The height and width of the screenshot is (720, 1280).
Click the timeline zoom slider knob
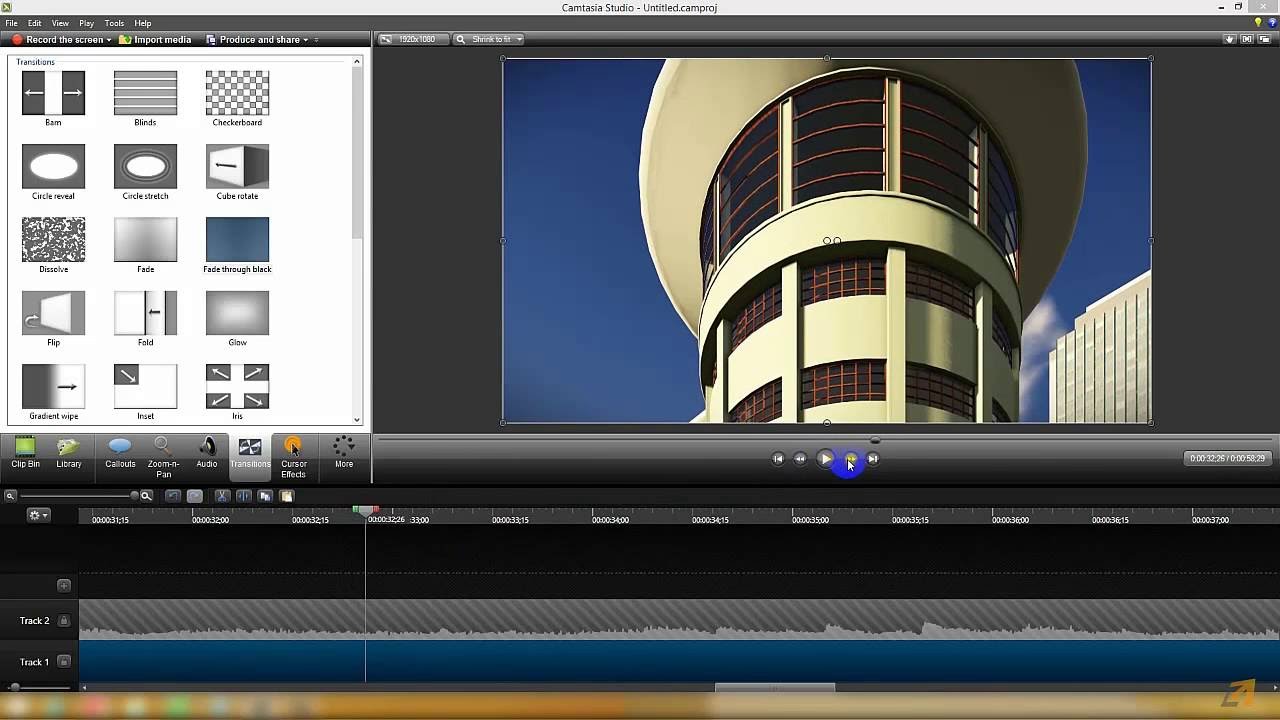pyautogui.click(x=134, y=496)
